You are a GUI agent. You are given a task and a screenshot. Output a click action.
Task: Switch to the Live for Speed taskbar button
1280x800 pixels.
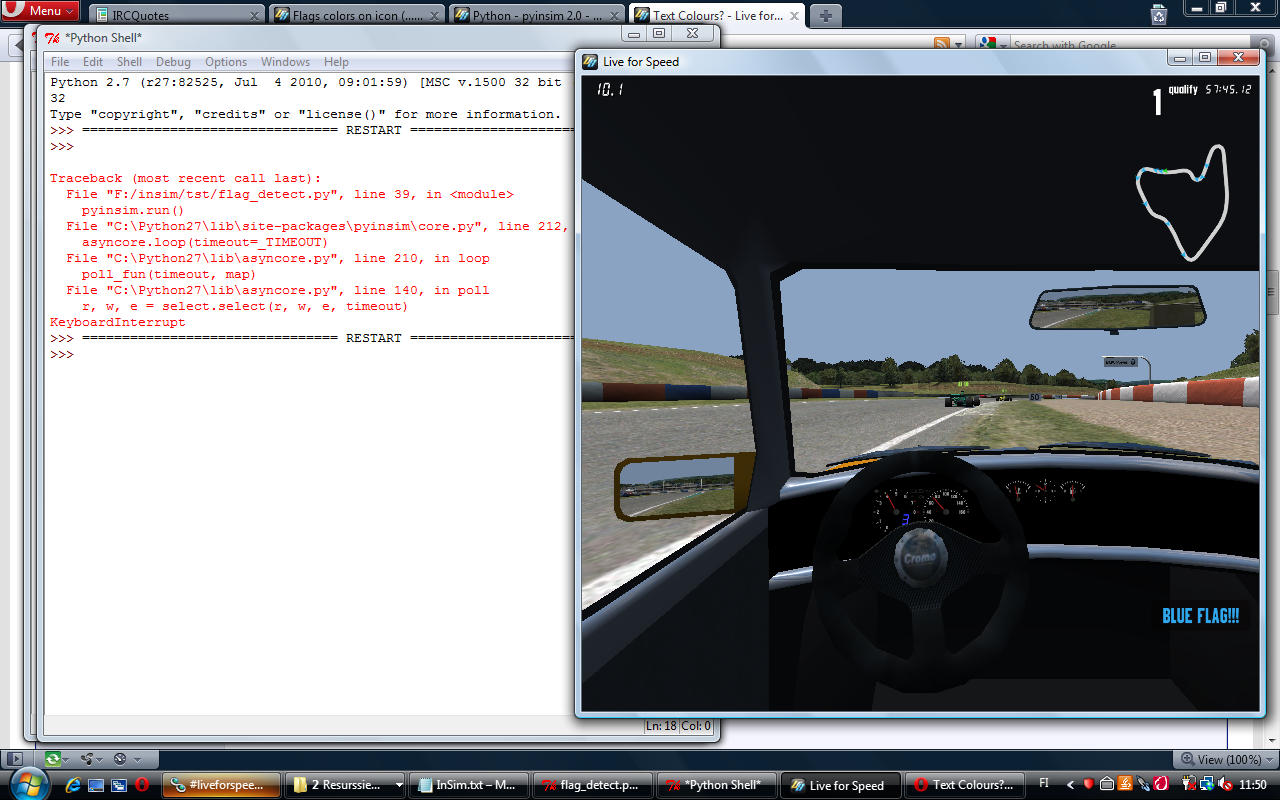click(840, 785)
